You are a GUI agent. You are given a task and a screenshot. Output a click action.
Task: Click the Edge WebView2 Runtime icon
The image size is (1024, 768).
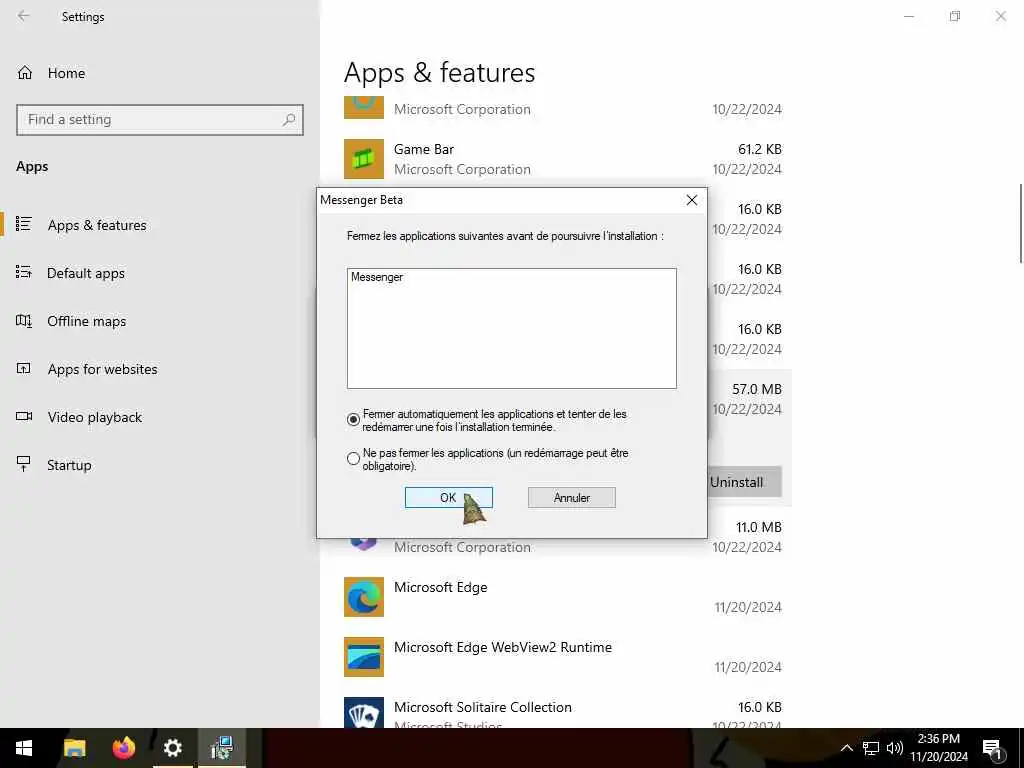point(364,657)
